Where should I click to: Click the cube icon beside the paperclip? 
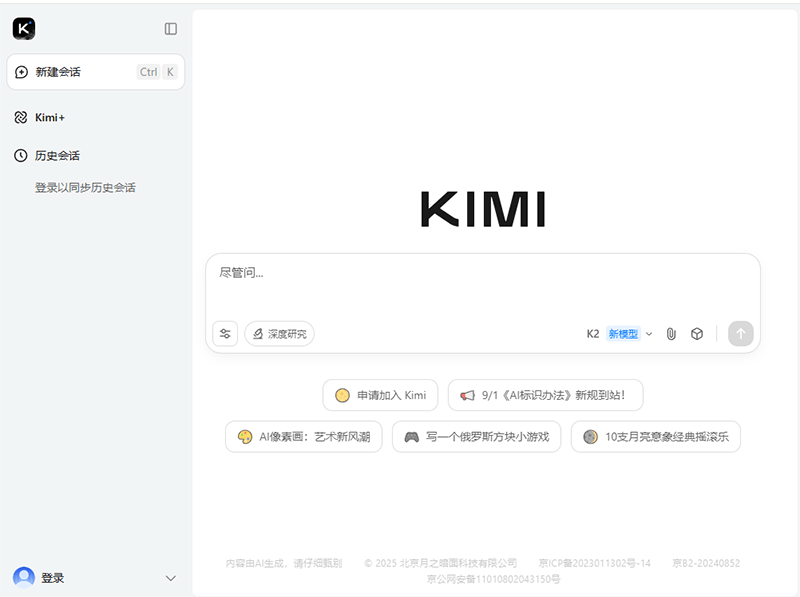(697, 334)
